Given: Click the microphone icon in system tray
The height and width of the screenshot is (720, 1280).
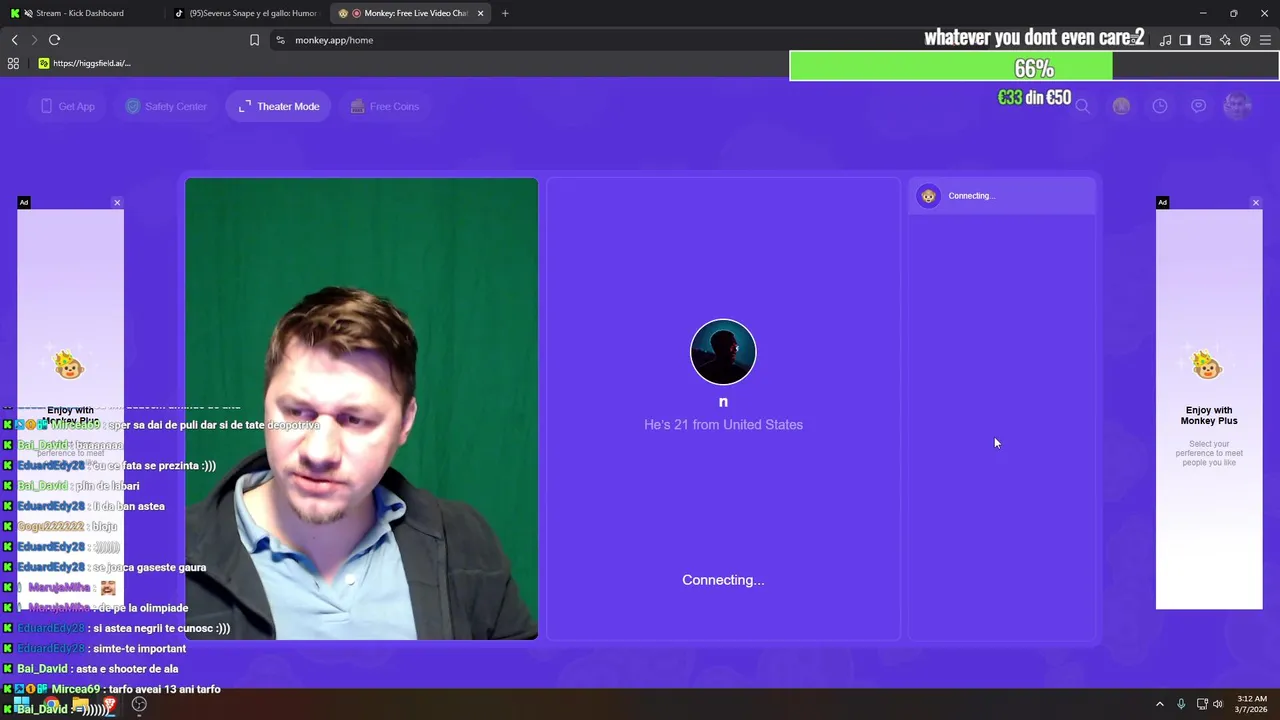Looking at the screenshot, I should pos(1181,704).
